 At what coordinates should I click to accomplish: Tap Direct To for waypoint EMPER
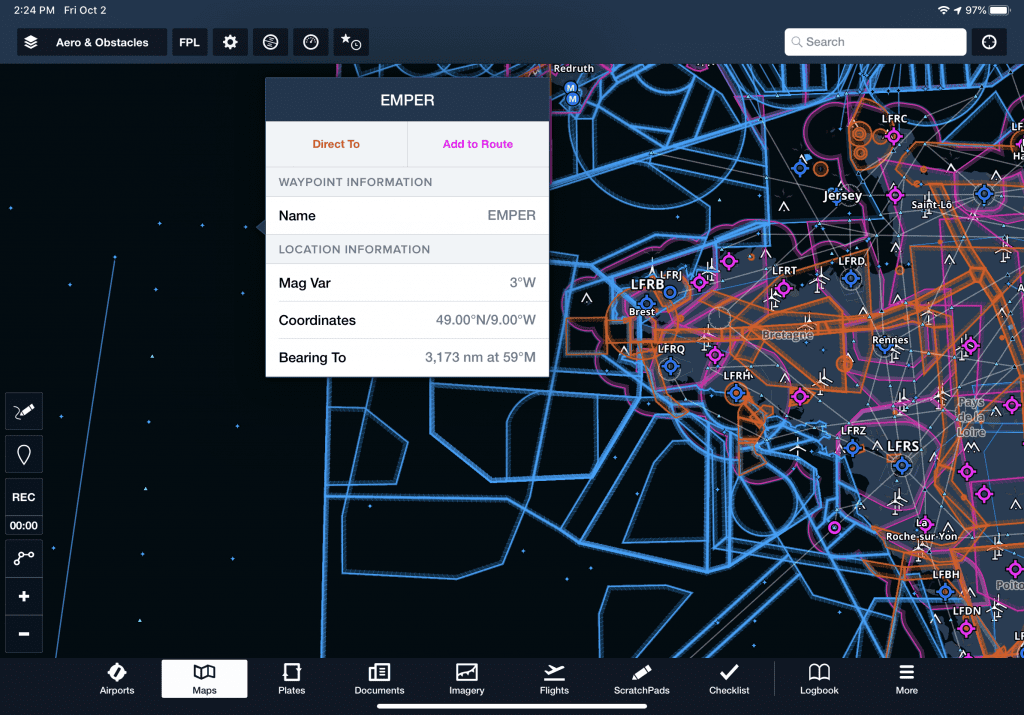click(x=336, y=144)
